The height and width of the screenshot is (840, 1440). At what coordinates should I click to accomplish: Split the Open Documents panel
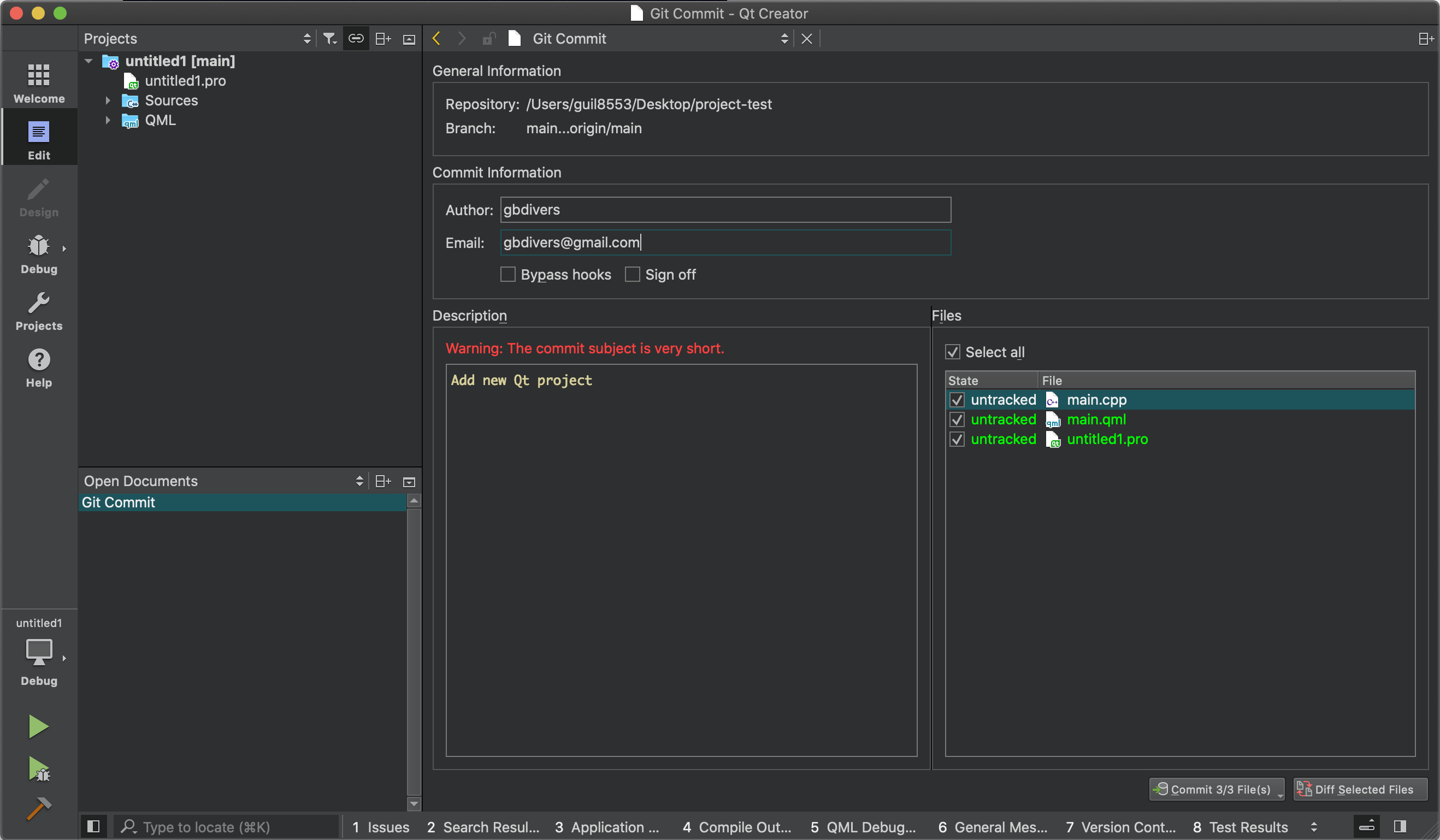383,481
